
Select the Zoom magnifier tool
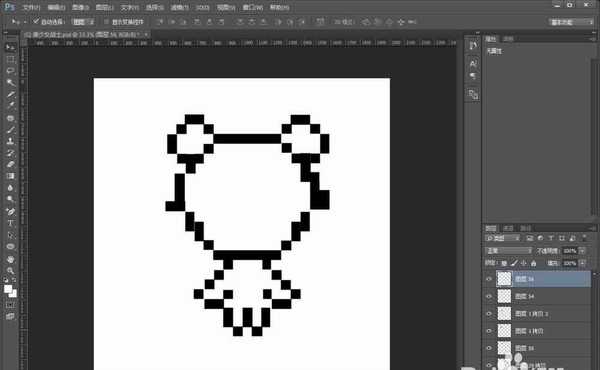point(11,271)
